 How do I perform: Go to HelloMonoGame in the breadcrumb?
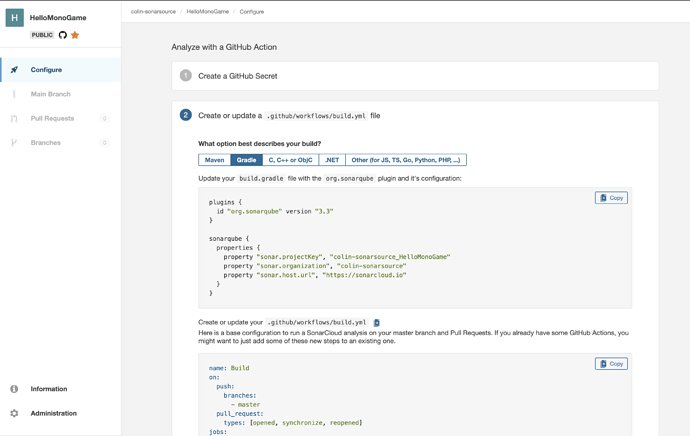click(x=208, y=11)
